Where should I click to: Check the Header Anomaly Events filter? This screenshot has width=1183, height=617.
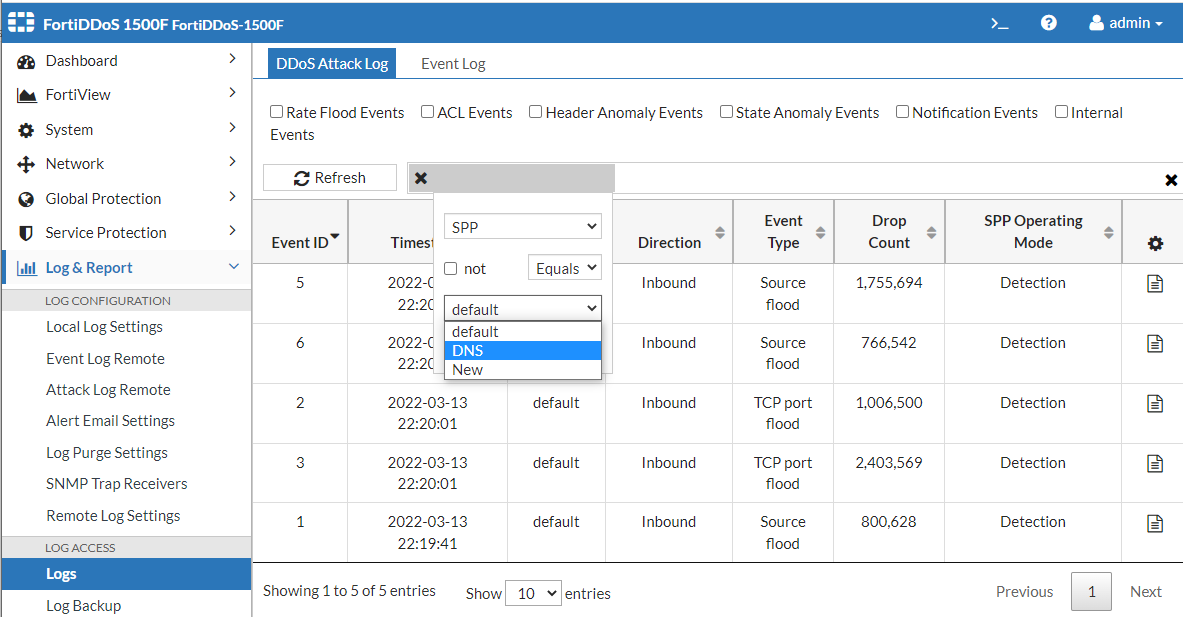535,112
